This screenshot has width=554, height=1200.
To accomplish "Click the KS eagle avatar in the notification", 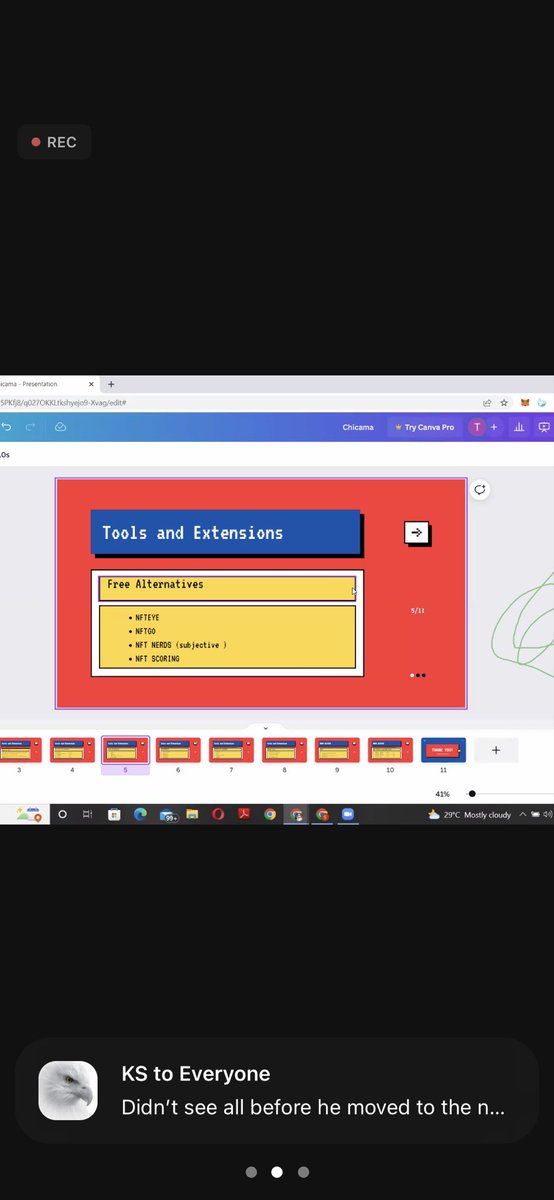I will [x=68, y=1091].
